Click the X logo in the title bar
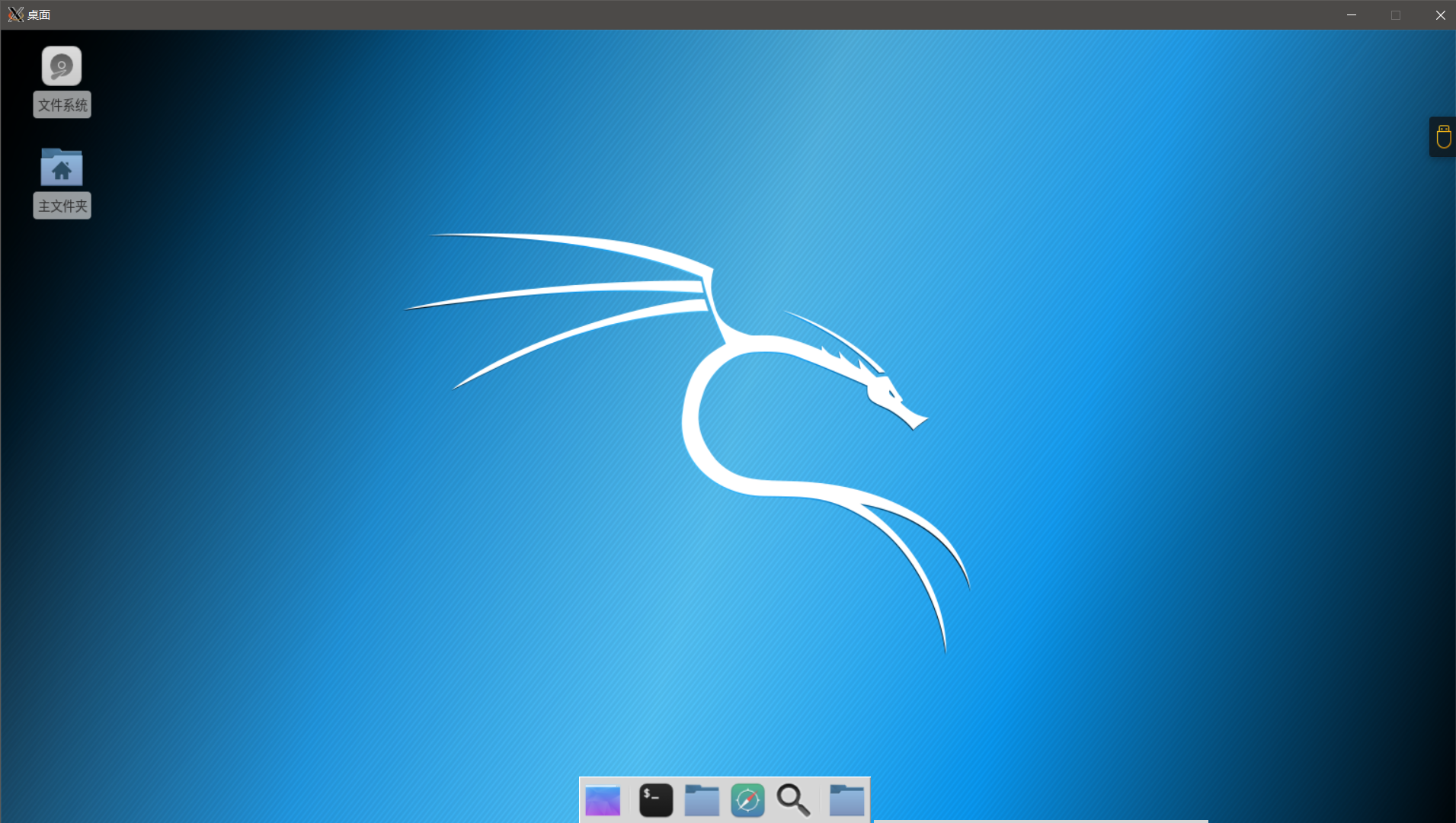The image size is (1456, 823). (x=15, y=14)
